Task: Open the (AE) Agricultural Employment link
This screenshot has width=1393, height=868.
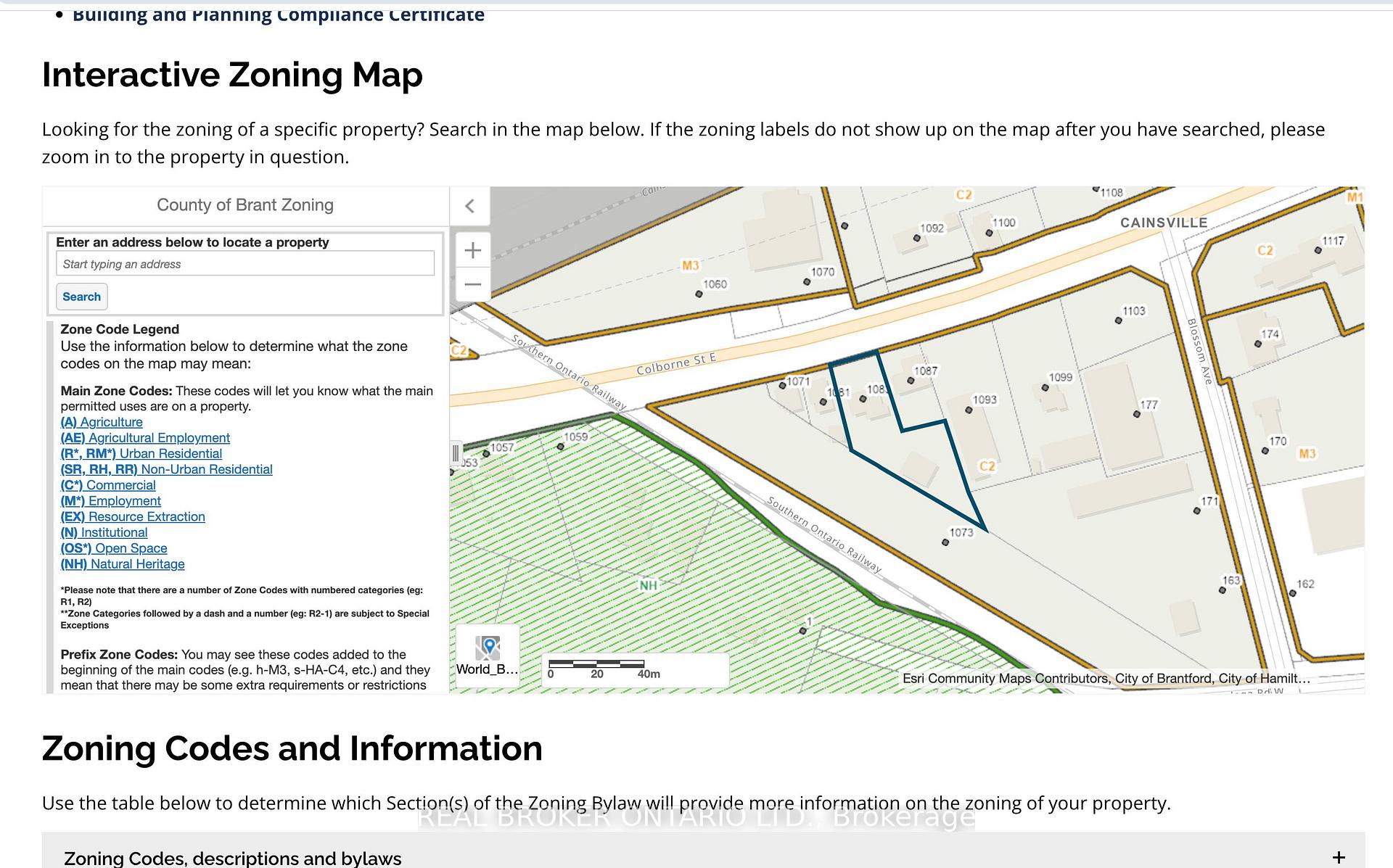Action: (x=145, y=438)
